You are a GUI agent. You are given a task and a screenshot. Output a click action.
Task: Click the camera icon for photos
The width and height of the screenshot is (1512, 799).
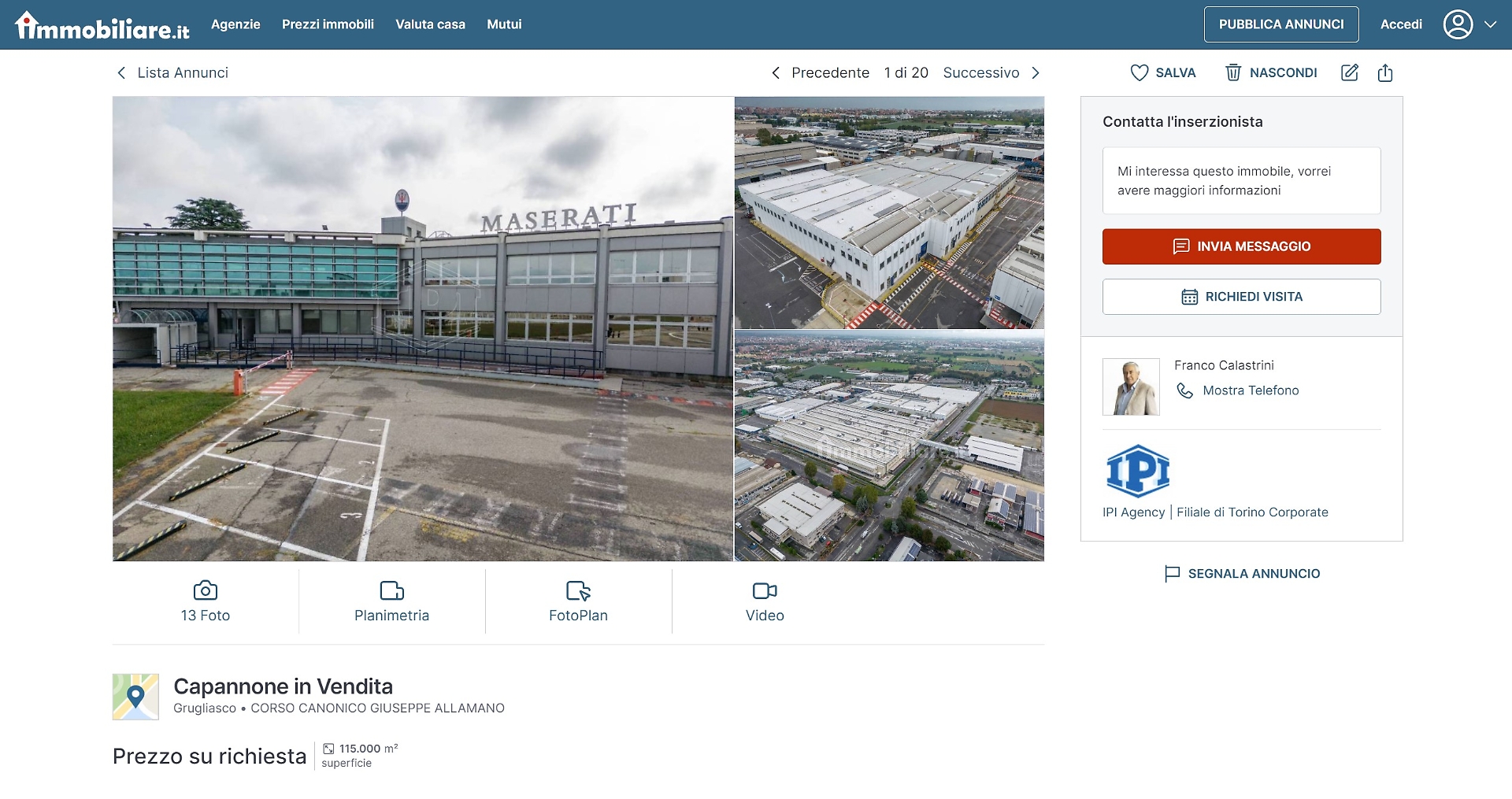pyautogui.click(x=206, y=590)
